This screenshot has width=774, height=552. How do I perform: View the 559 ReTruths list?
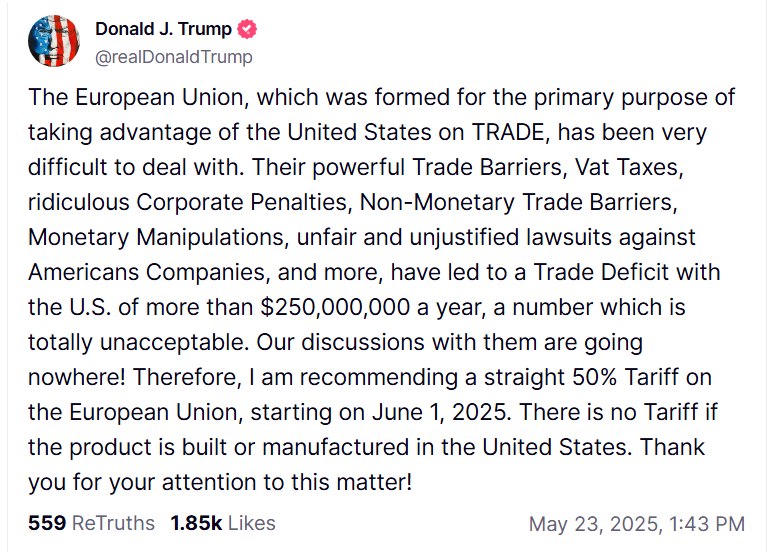point(91,523)
